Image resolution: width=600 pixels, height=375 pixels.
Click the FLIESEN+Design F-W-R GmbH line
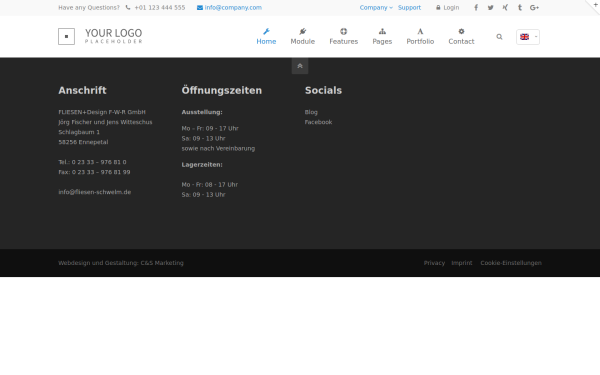[x=102, y=112]
